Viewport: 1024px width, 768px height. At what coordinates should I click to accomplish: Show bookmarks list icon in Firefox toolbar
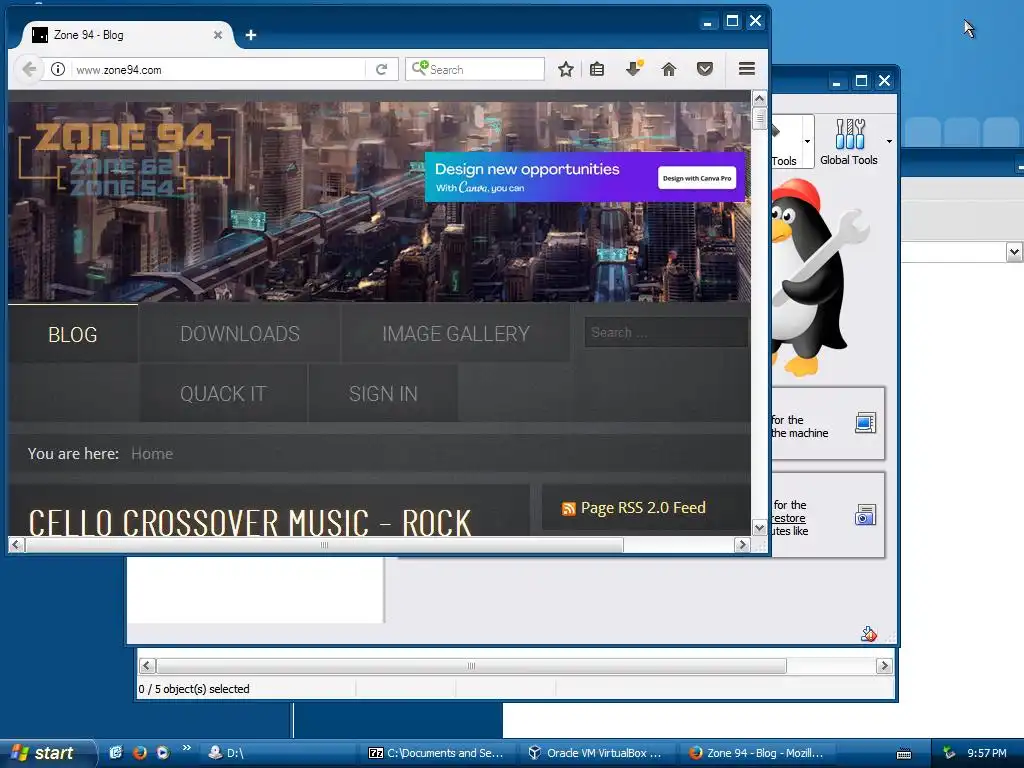coord(597,69)
